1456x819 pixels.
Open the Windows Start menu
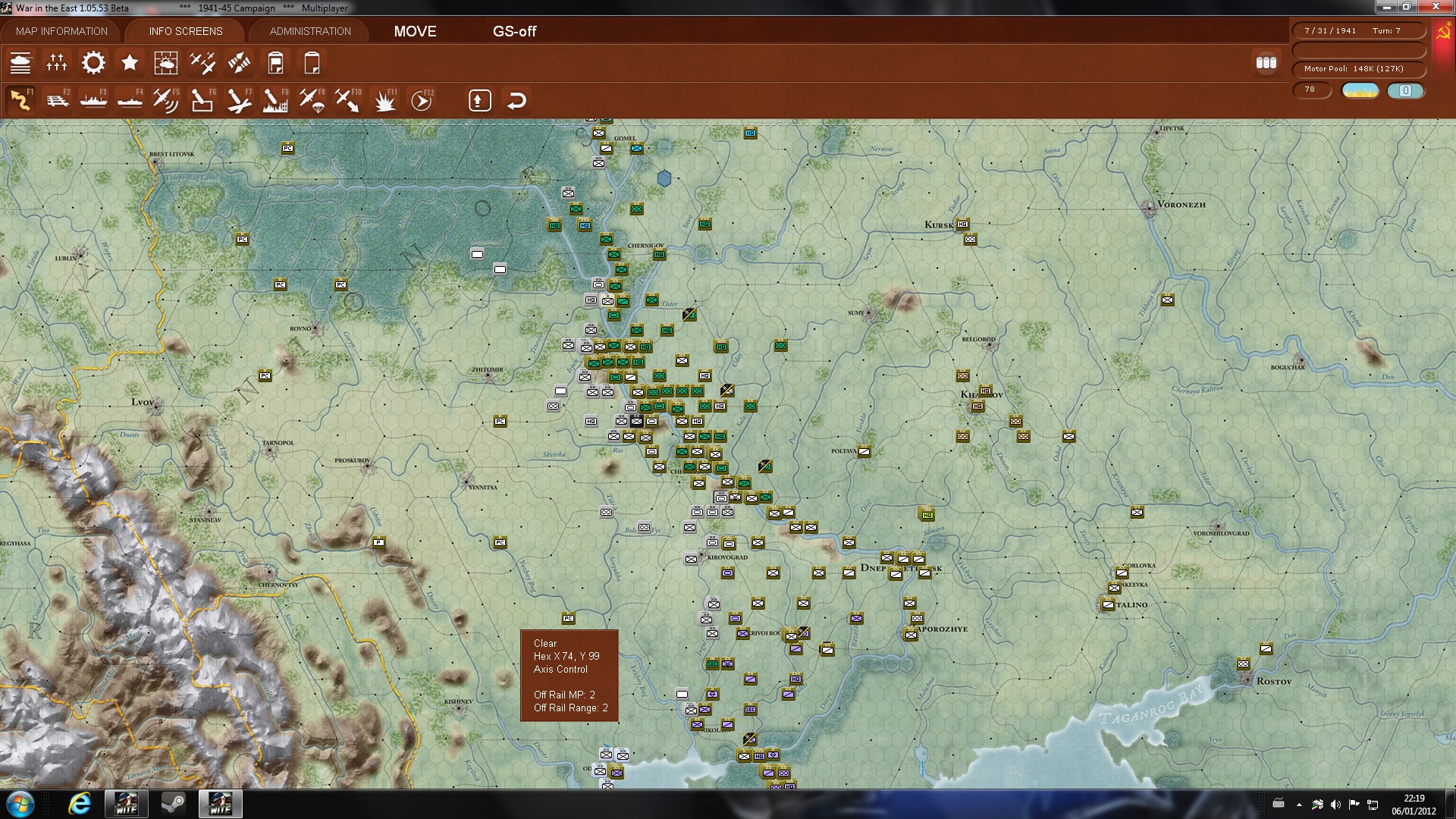tap(20, 804)
